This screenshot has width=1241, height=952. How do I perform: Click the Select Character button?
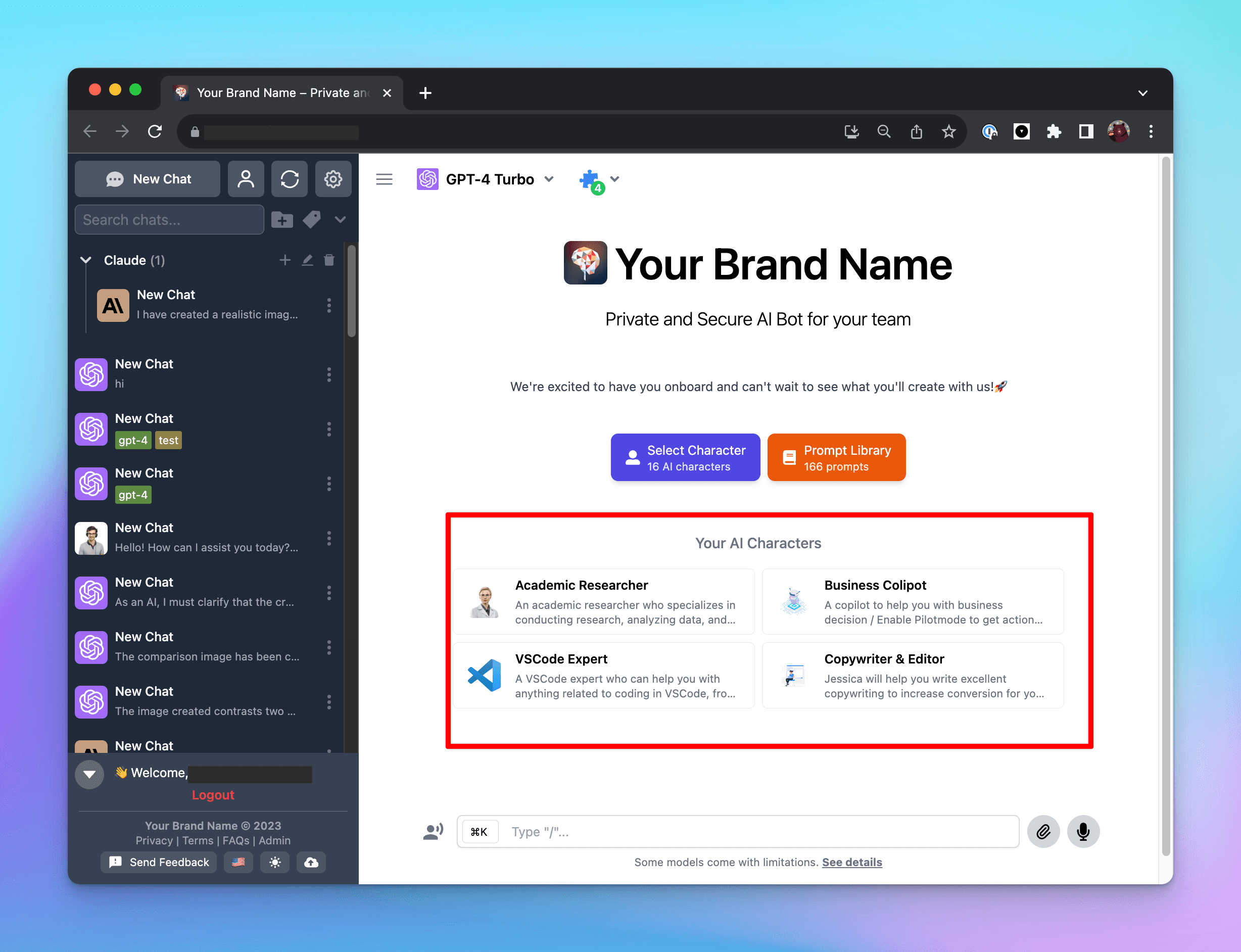(x=685, y=457)
